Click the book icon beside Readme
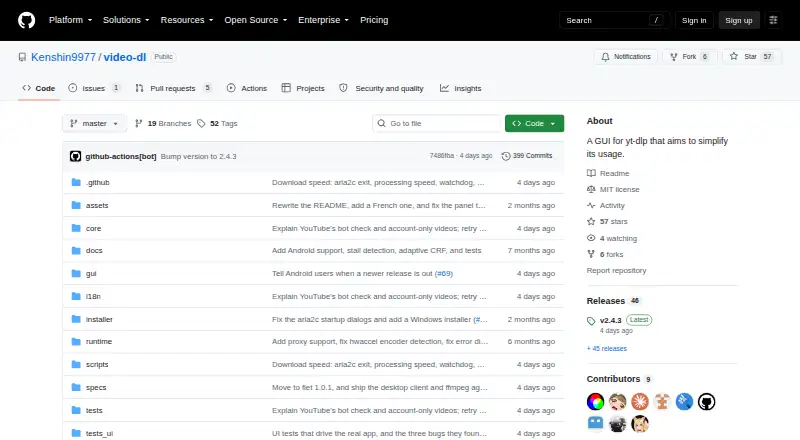The width and height of the screenshot is (800, 440). coord(591,173)
